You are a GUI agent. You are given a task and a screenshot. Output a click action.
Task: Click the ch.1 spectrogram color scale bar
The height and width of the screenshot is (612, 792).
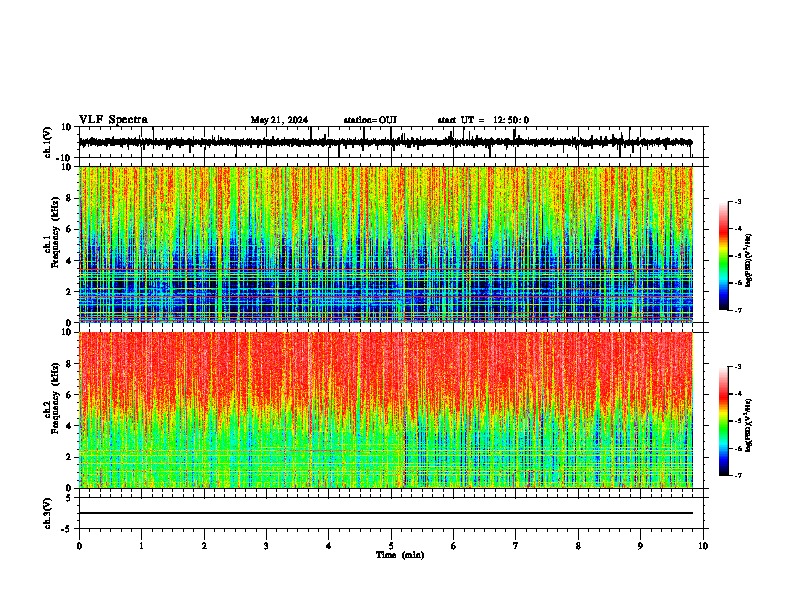[x=723, y=256]
